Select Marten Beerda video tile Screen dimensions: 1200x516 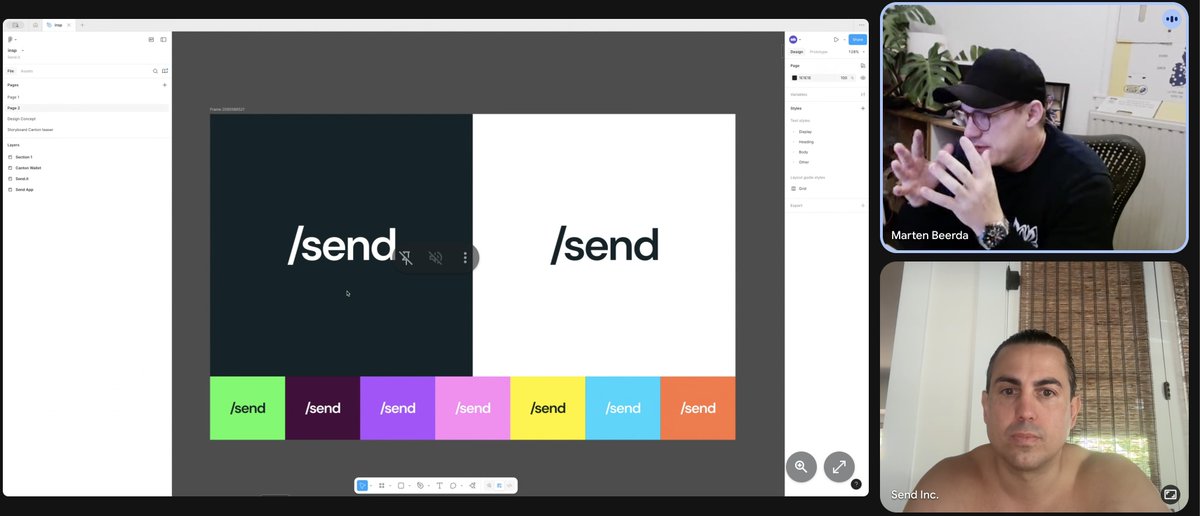tap(1034, 127)
